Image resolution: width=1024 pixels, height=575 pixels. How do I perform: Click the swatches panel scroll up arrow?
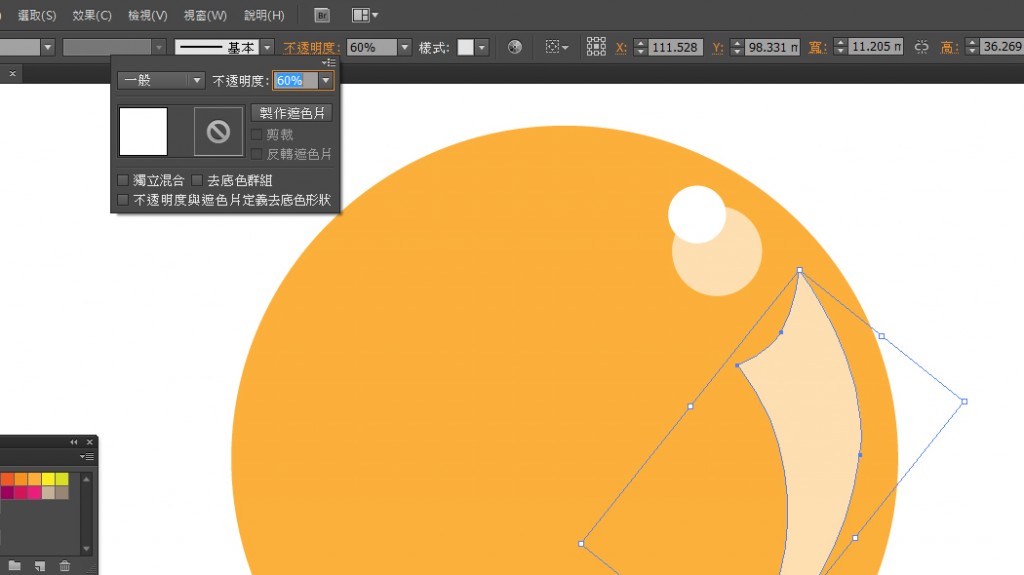click(x=86, y=479)
